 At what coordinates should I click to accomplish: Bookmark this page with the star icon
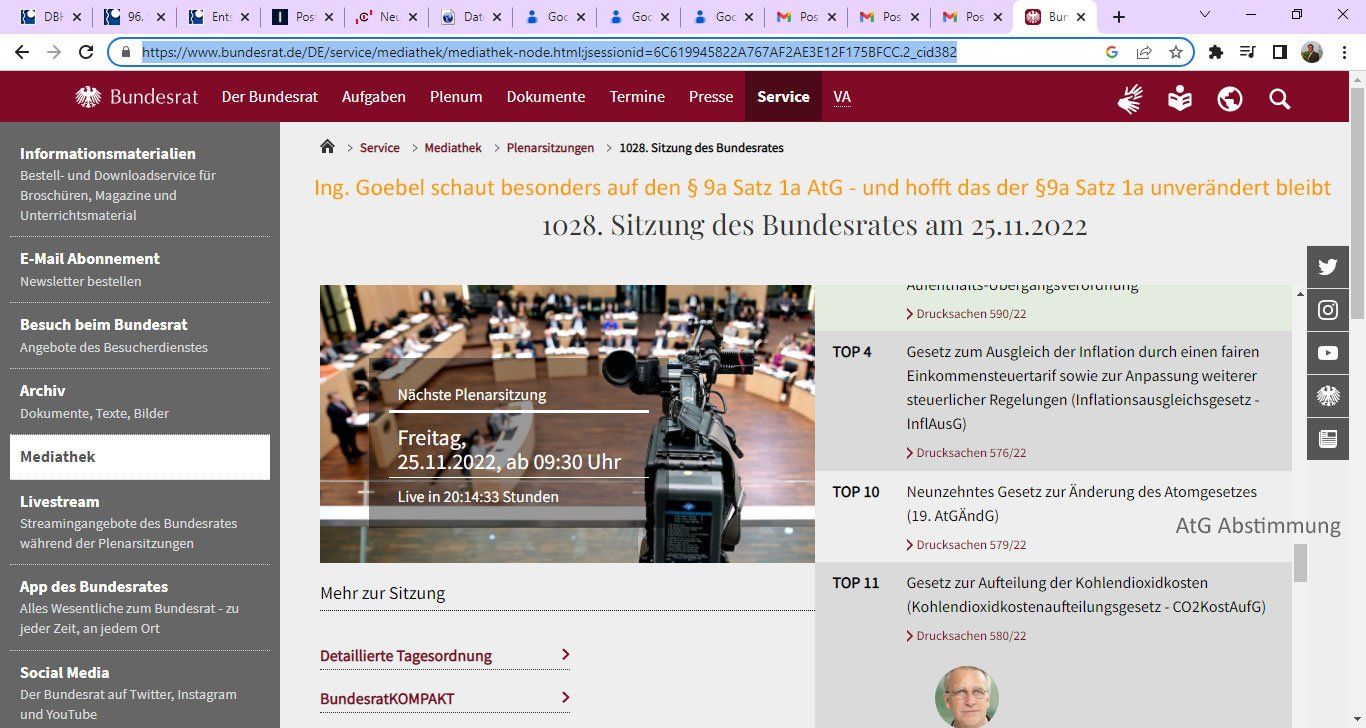point(1176,52)
